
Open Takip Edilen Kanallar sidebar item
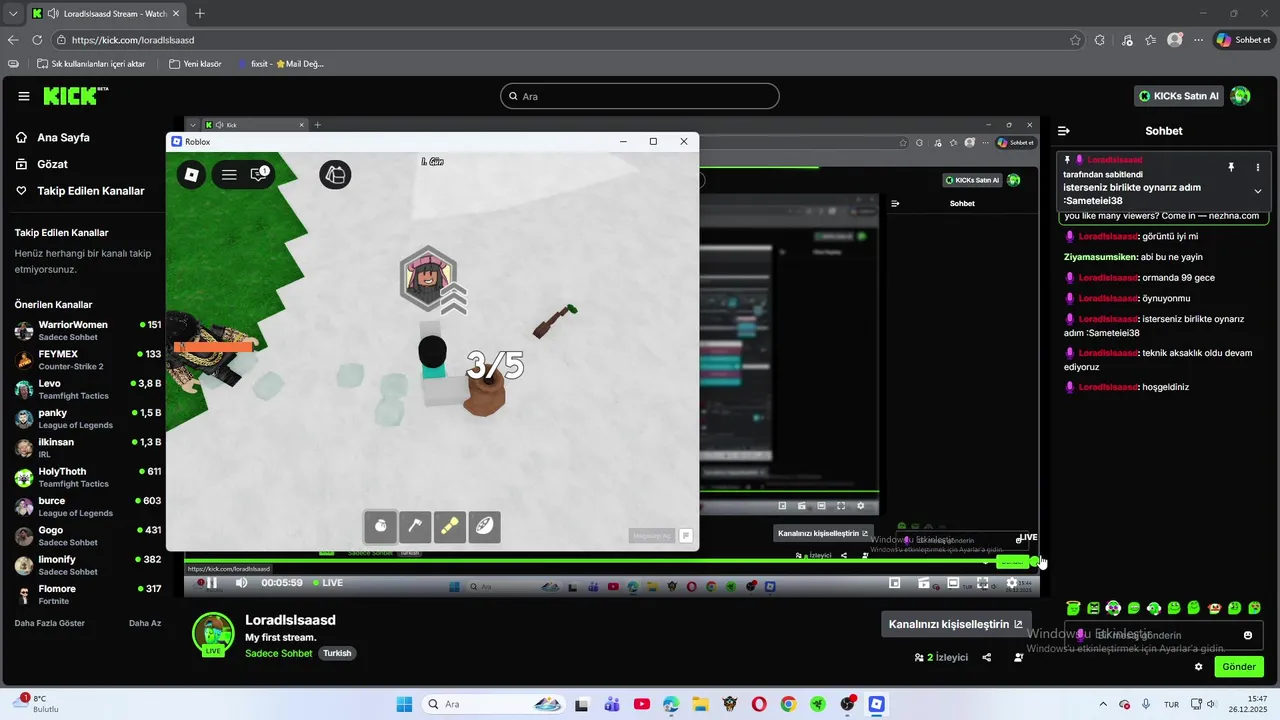pos(80,191)
